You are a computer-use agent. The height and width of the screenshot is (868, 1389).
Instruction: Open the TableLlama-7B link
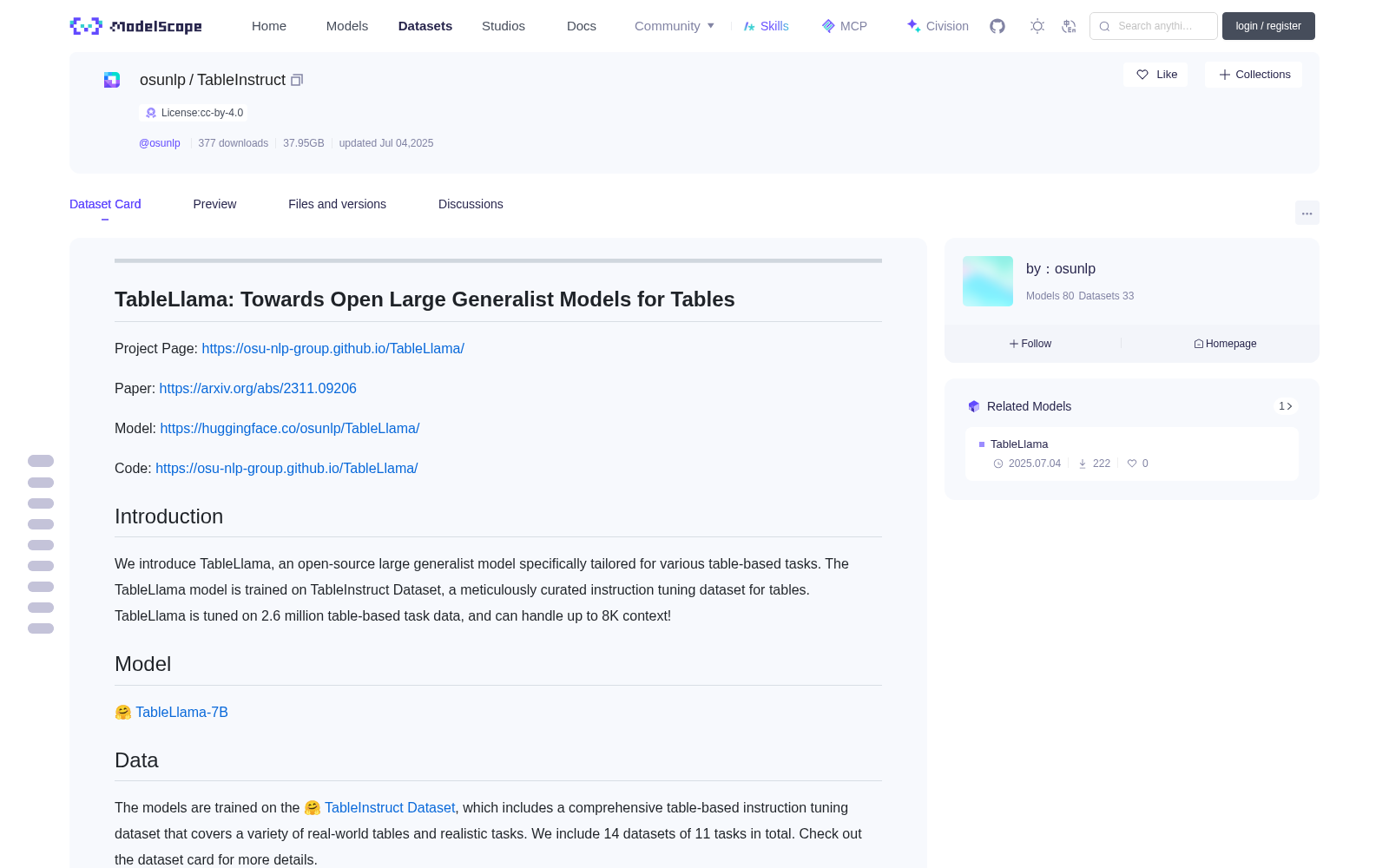point(181,712)
